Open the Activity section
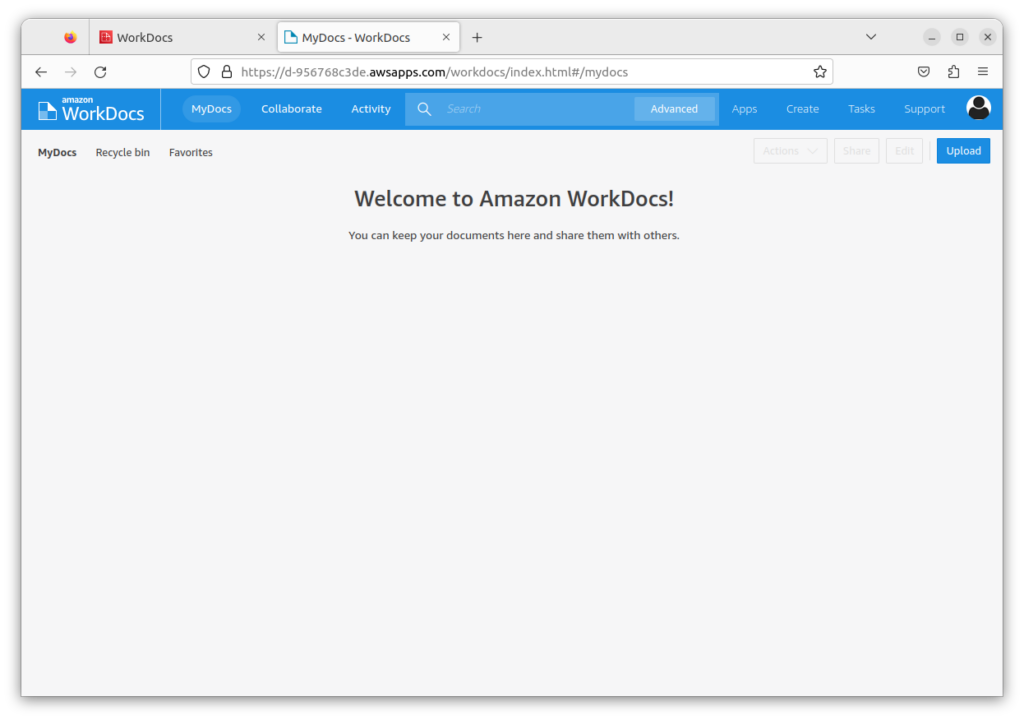 click(370, 108)
